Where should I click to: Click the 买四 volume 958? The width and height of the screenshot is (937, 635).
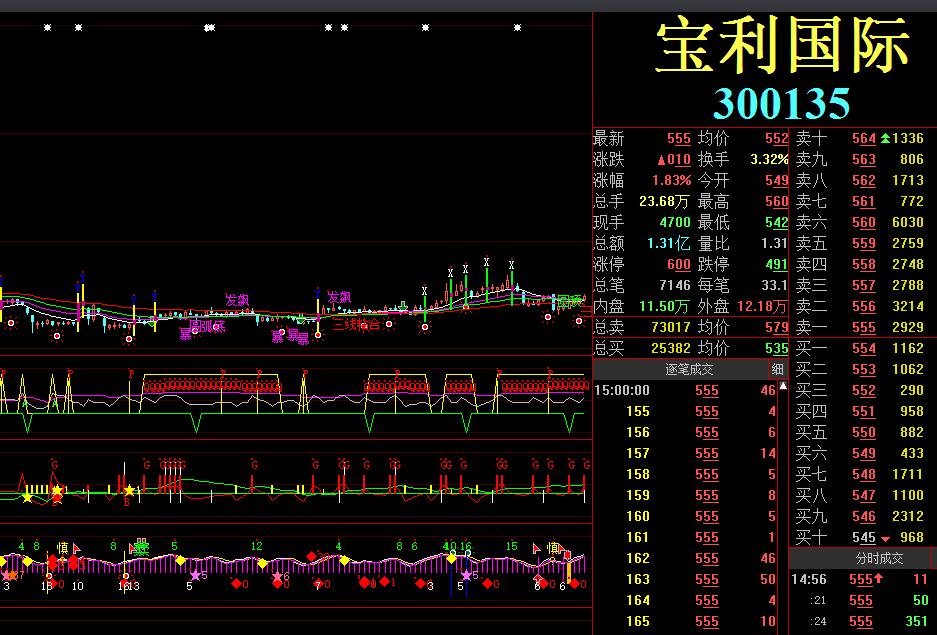coord(912,411)
